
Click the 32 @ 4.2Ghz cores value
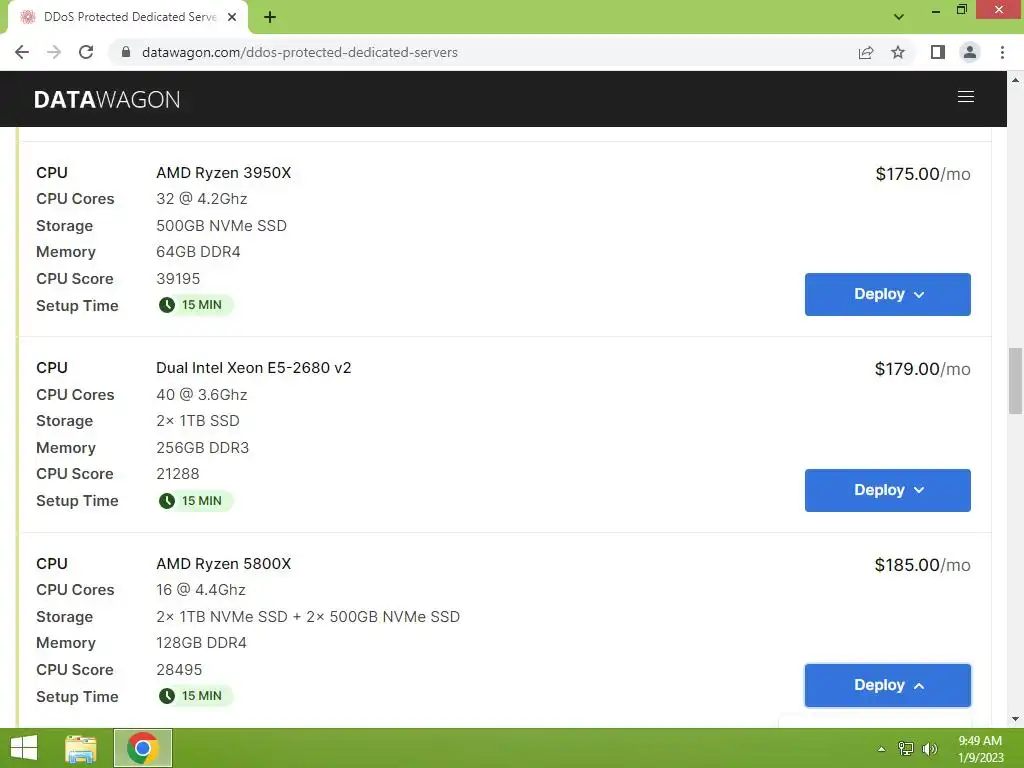(x=202, y=199)
